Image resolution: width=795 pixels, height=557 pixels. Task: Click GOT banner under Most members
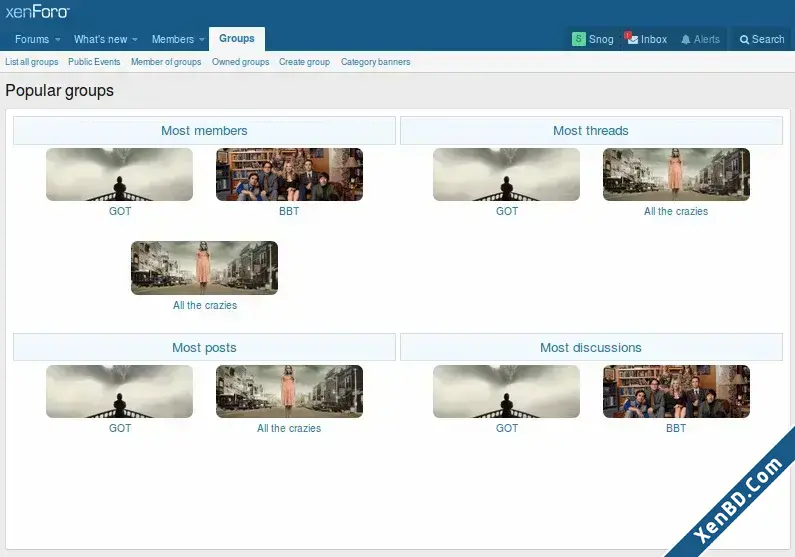tap(119, 174)
